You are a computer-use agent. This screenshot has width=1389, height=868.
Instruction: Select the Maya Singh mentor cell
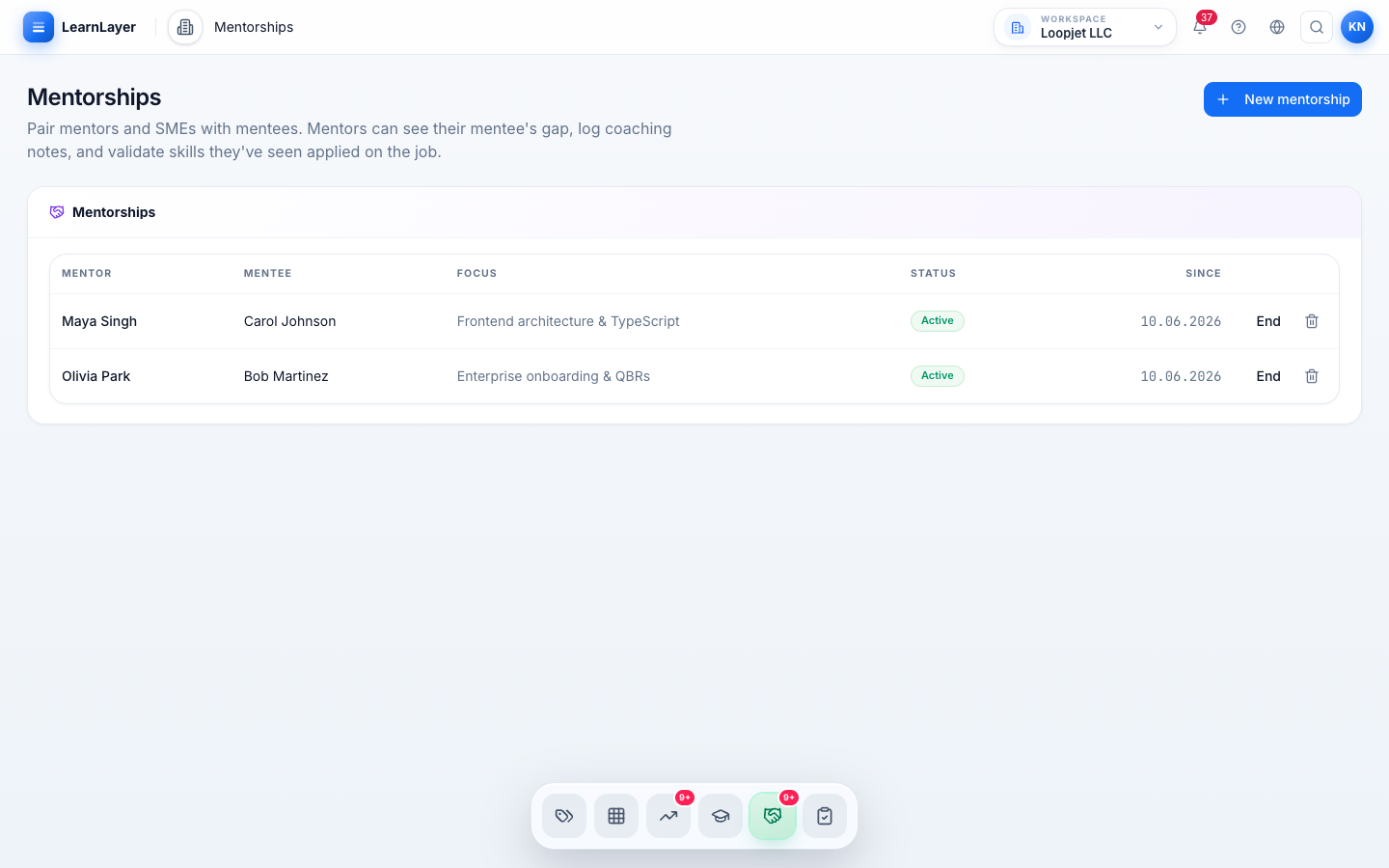(x=99, y=321)
